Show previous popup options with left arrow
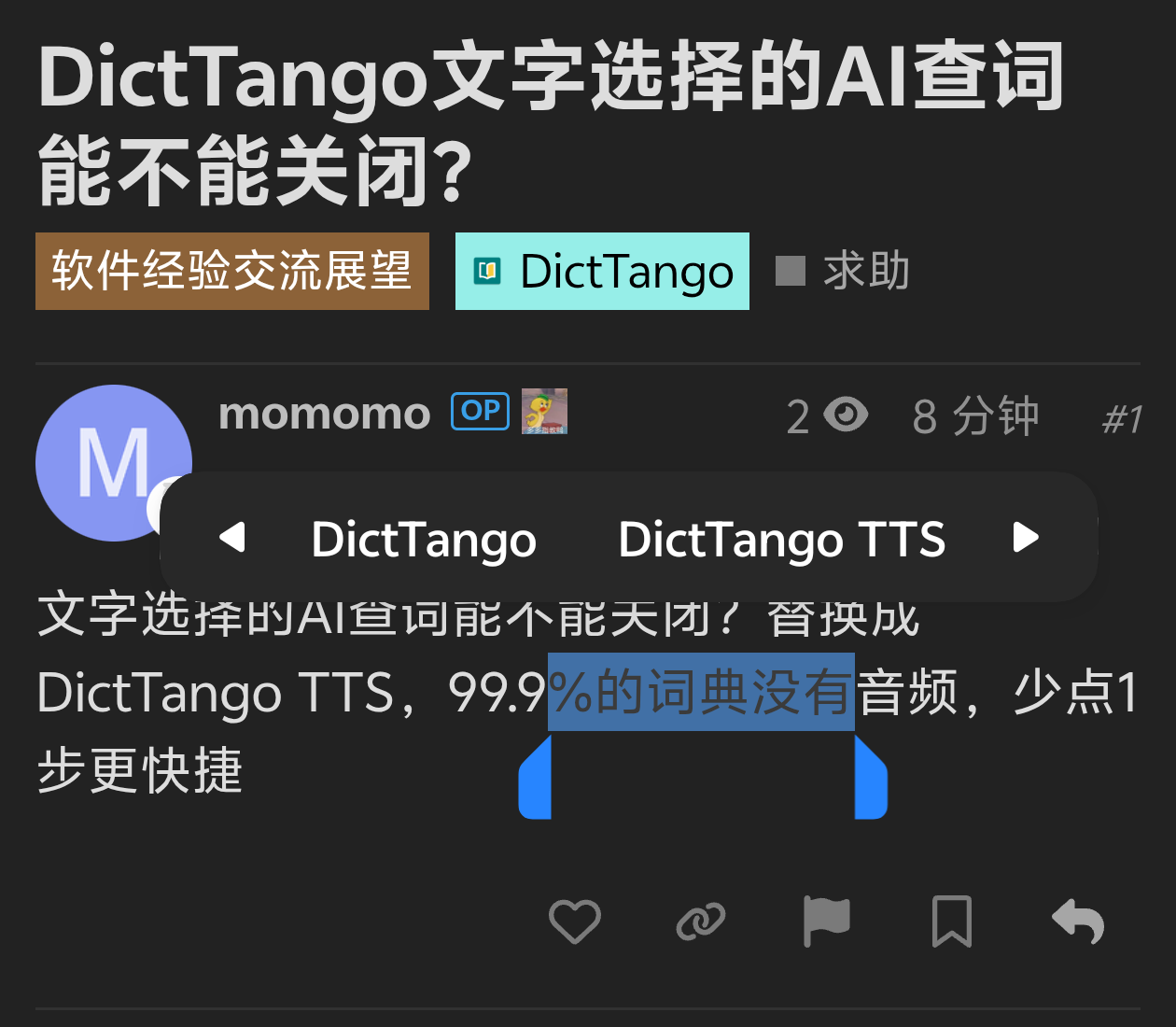 (x=231, y=537)
